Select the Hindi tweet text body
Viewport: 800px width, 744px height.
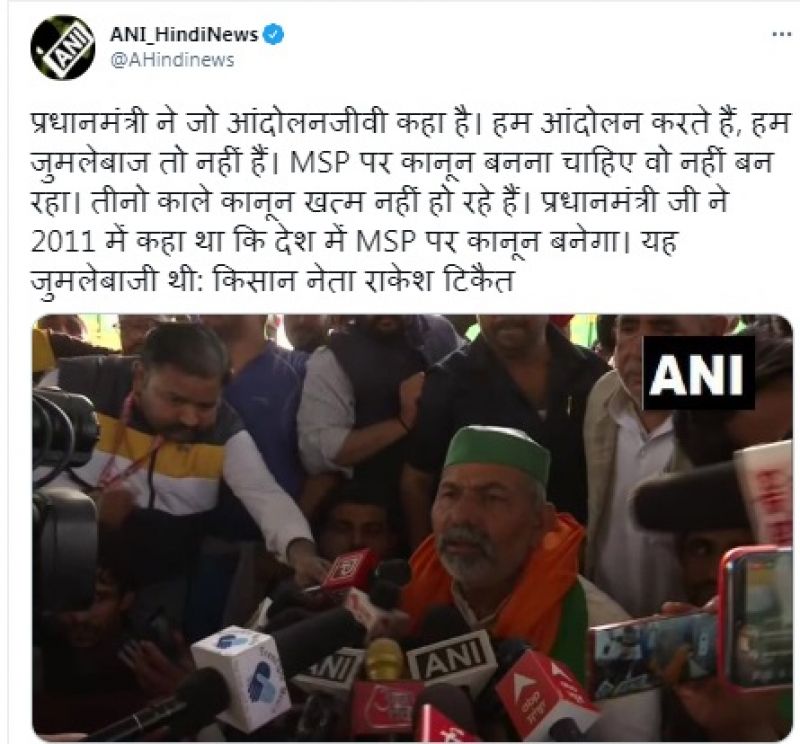(x=410, y=201)
